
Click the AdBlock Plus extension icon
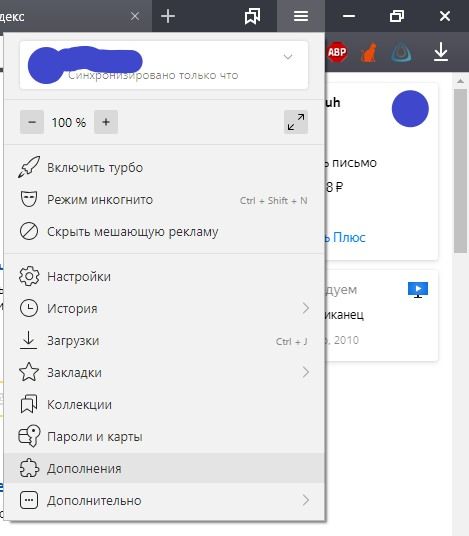click(x=337, y=52)
